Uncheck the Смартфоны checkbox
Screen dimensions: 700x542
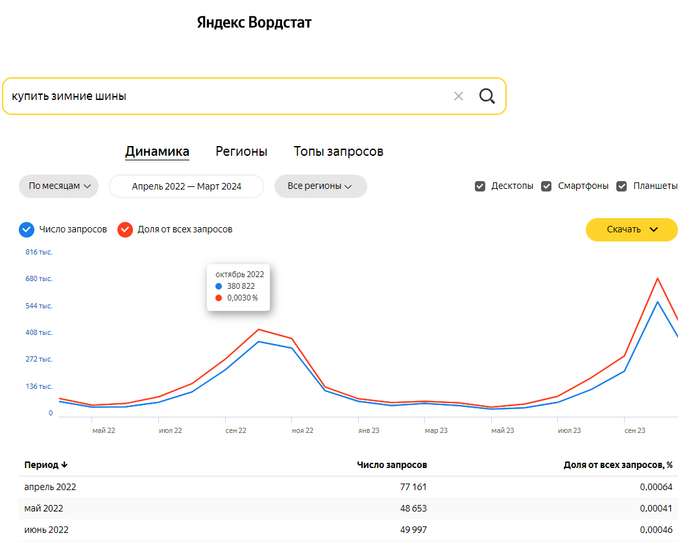pos(547,186)
